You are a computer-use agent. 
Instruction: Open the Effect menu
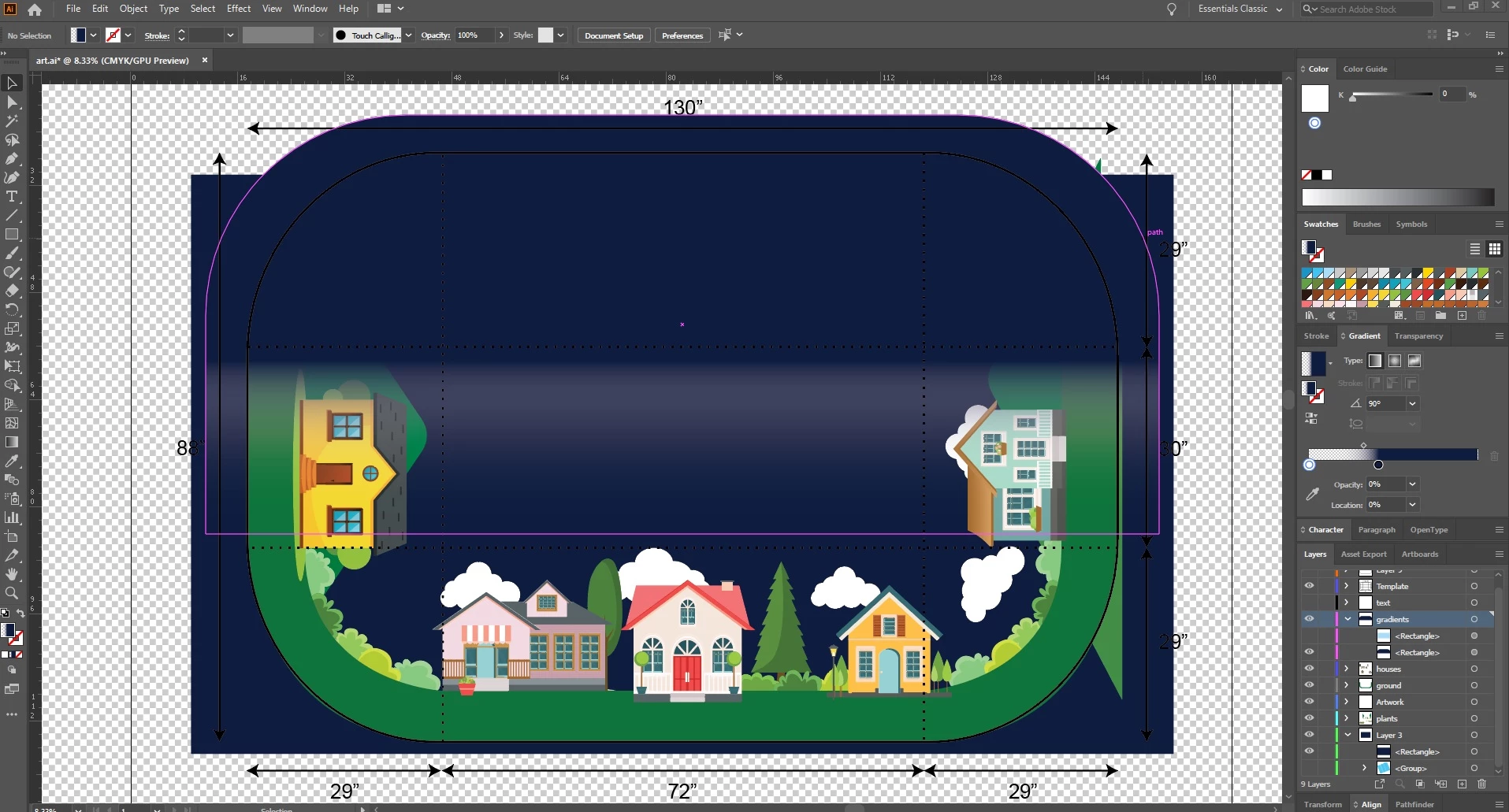click(238, 9)
